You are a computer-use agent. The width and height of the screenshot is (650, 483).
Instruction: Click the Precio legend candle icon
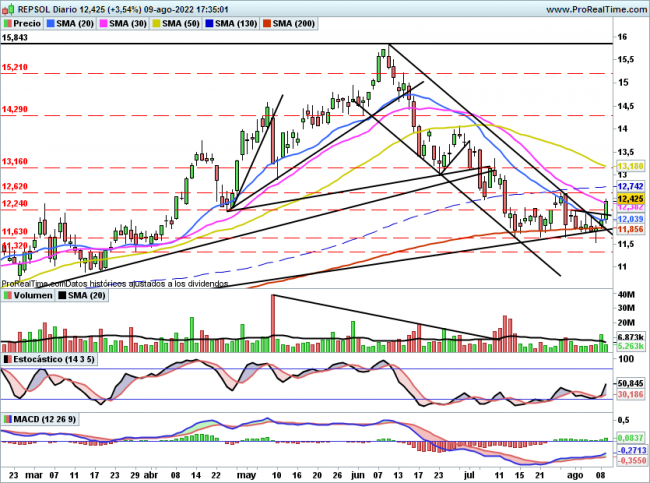click(8, 21)
